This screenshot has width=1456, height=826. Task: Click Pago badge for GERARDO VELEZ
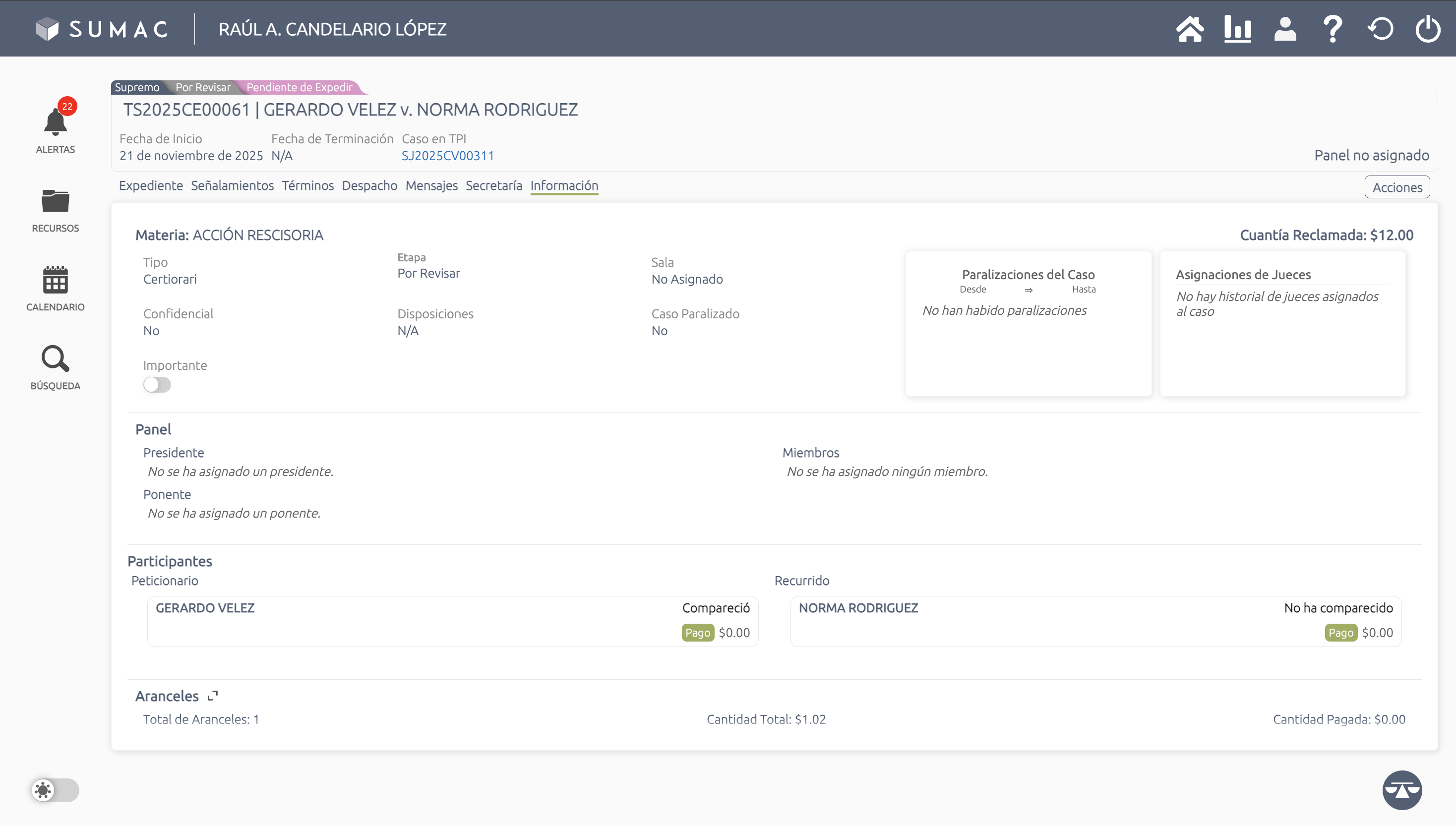(x=697, y=633)
